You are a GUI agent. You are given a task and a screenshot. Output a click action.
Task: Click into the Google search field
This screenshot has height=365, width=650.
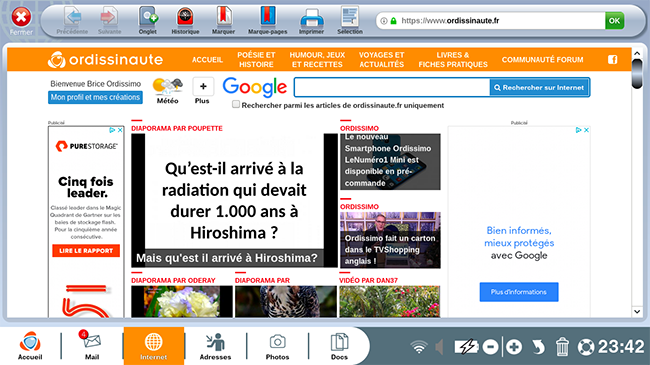pyautogui.click(x=392, y=88)
